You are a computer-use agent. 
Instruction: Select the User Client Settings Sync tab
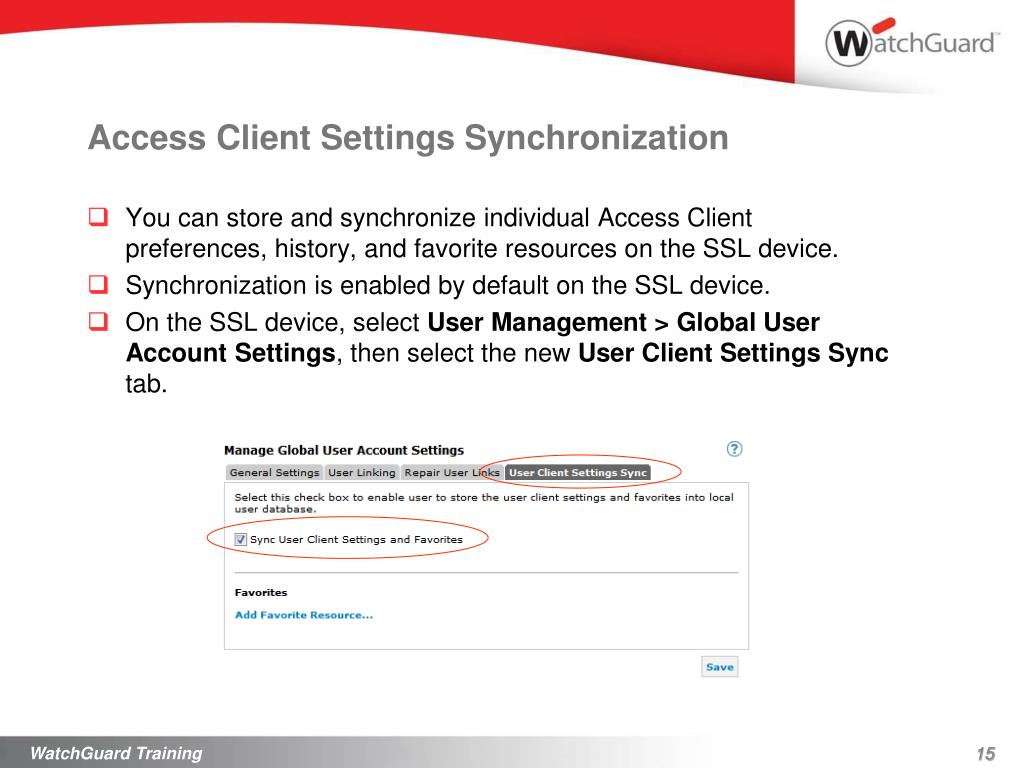[577, 472]
